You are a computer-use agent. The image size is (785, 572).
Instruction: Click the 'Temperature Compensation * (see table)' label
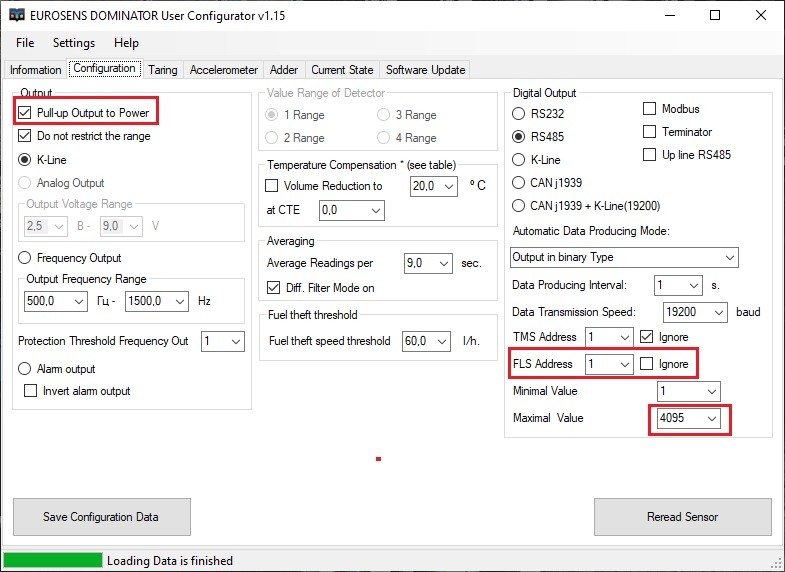click(361, 165)
